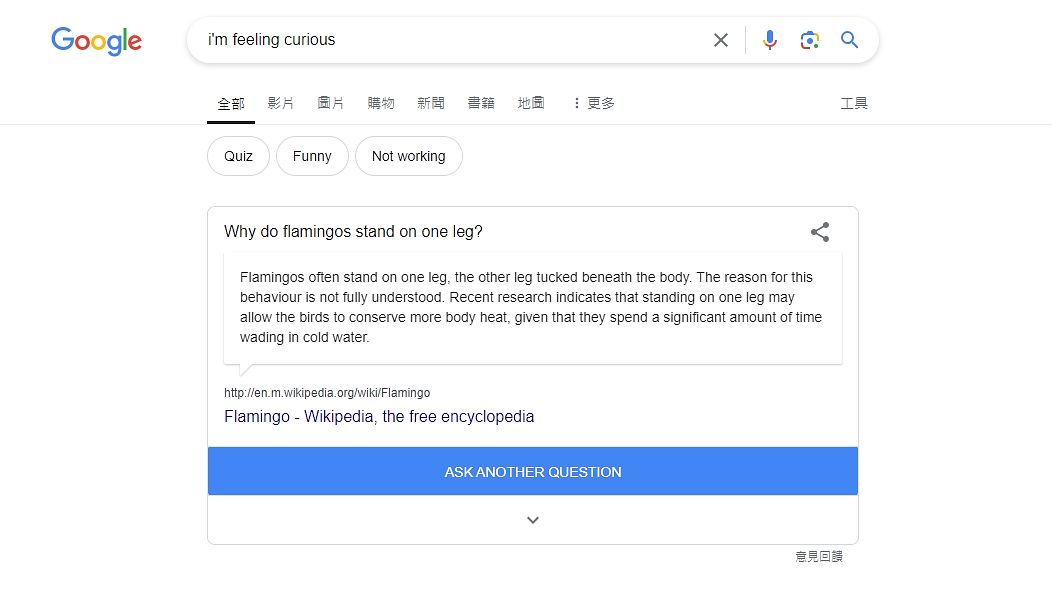The height and width of the screenshot is (595, 1052).
Task: Click the Google logo
Action: tap(96, 41)
